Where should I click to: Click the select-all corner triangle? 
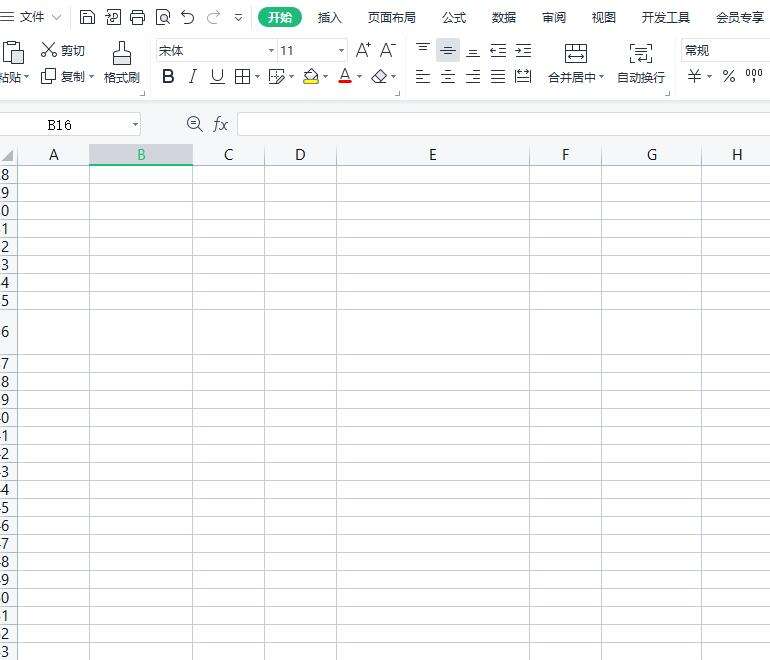pyautogui.click(x=8, y=156)
